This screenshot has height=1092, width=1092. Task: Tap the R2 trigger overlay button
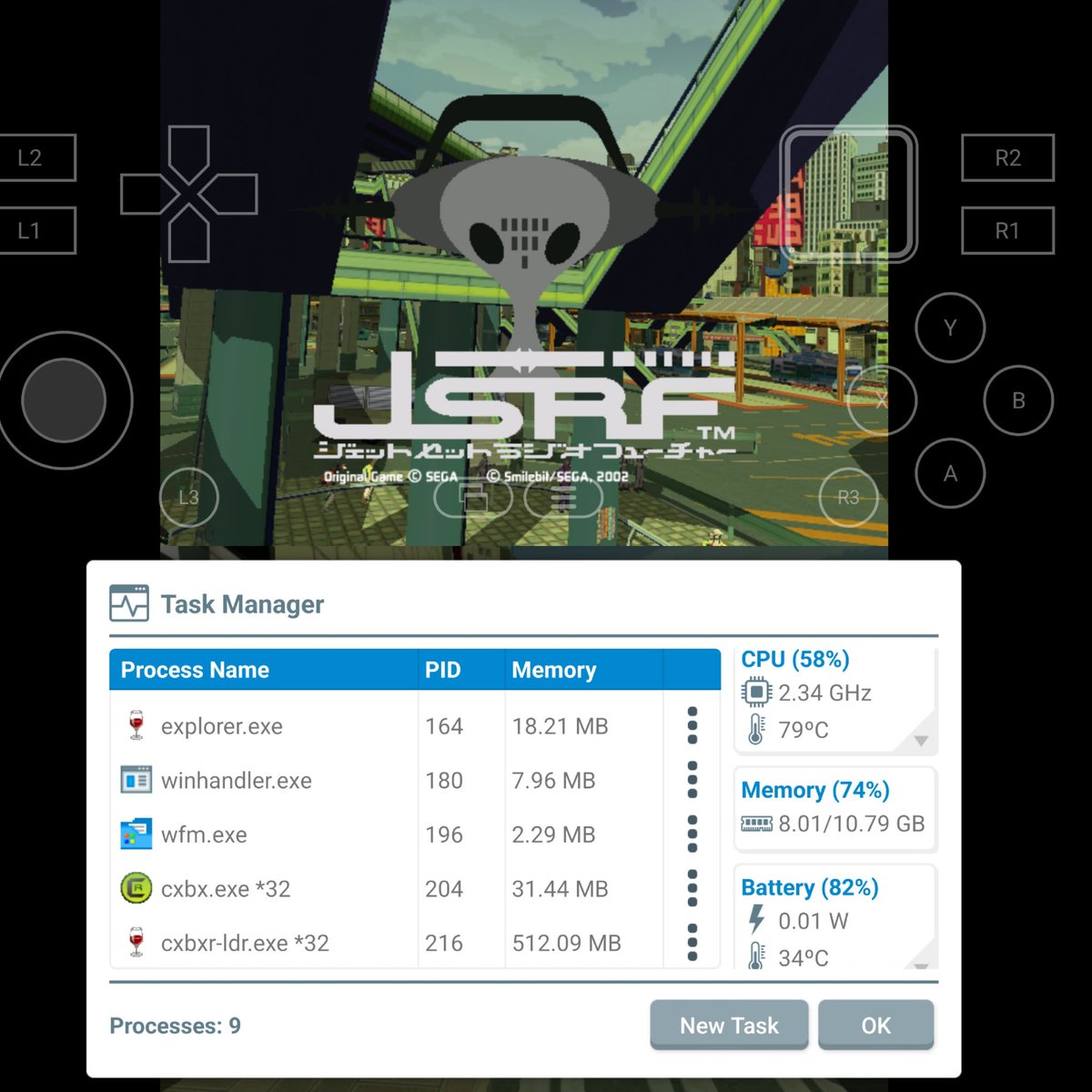click(x=1008, y=157)
